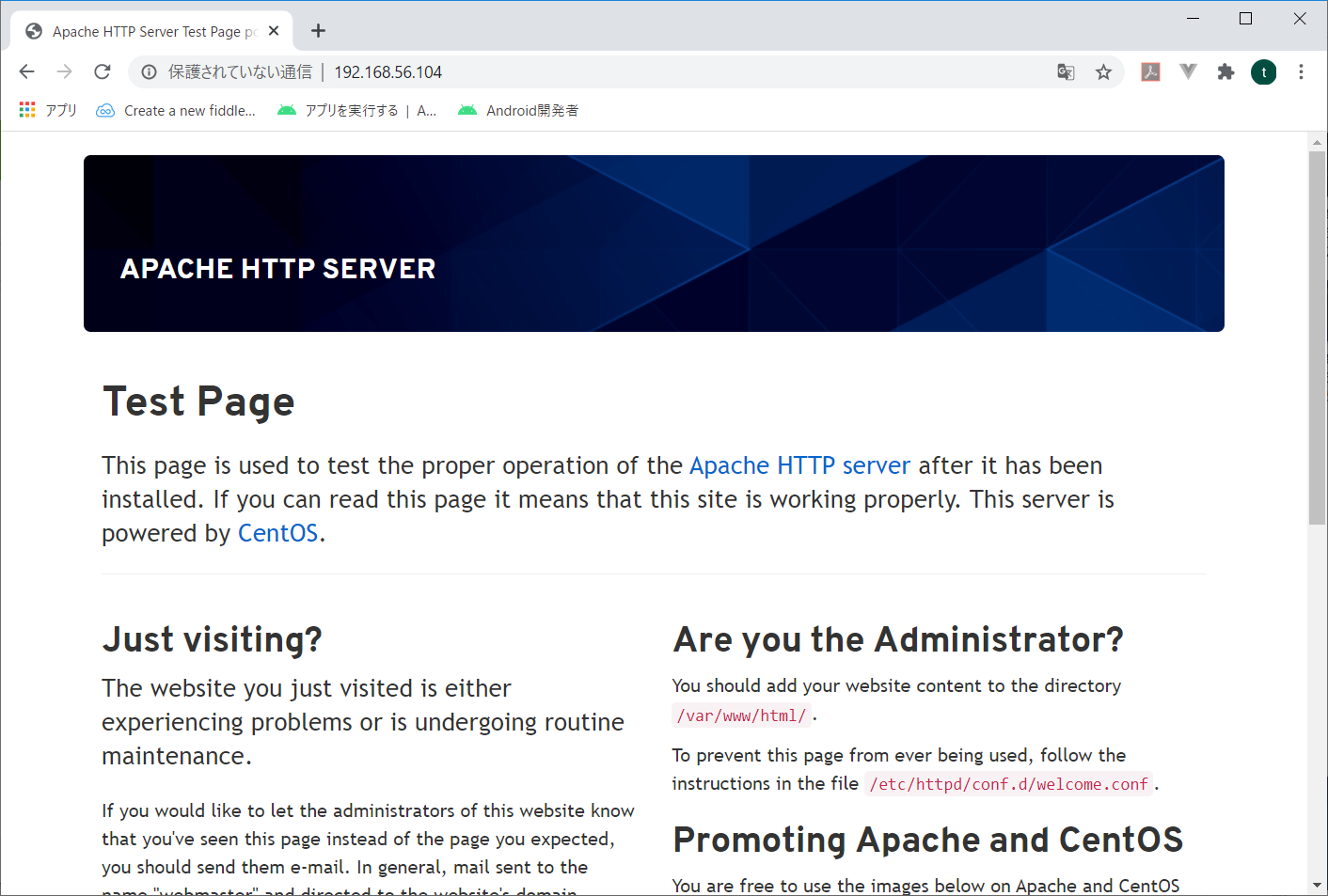Screen dimensions: 1328x896
Task: Click the address bar showing 192.168.56.104
Action: click(625, 72)
